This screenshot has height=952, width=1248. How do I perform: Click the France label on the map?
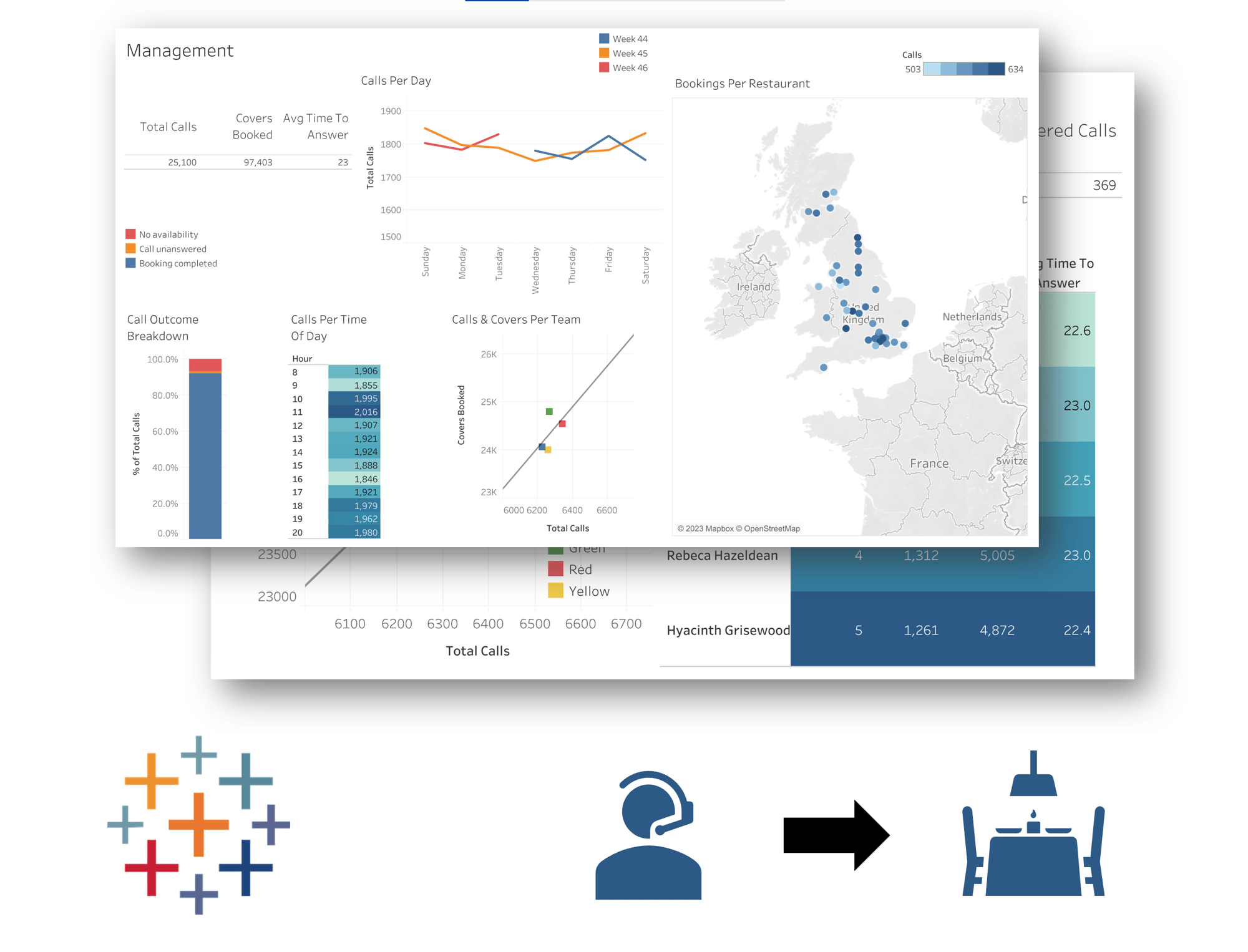929,464
